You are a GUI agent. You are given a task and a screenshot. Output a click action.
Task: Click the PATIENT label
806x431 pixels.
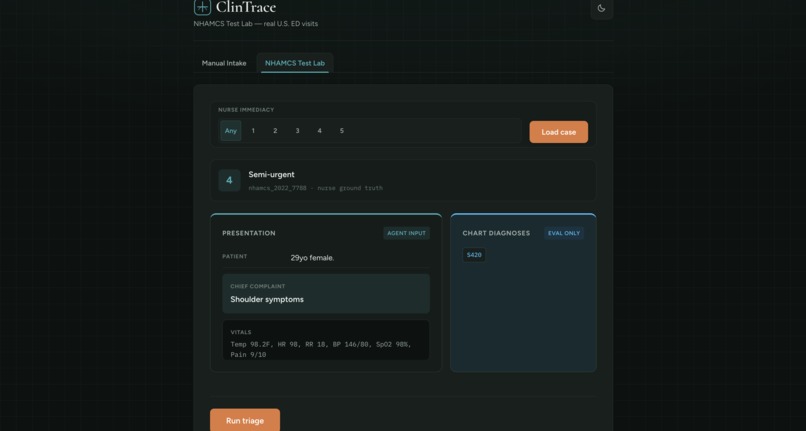click(x=234, y=256)
